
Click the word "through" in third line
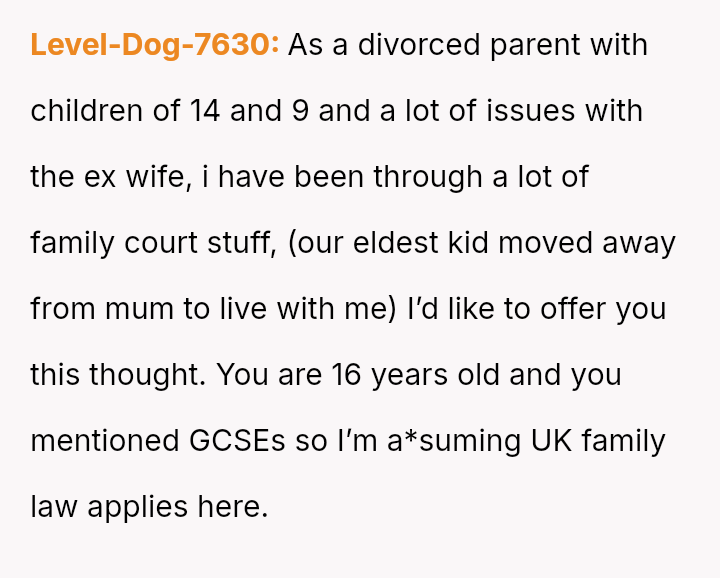pyautogui.click(x=428, y=177)
